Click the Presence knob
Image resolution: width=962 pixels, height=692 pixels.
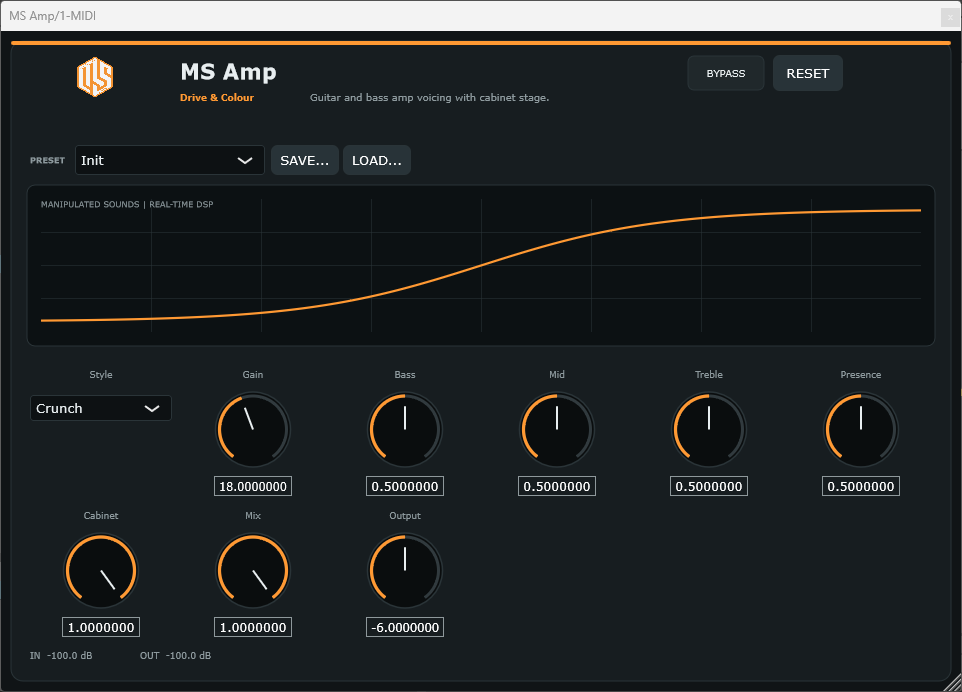(x=861, y=429)
